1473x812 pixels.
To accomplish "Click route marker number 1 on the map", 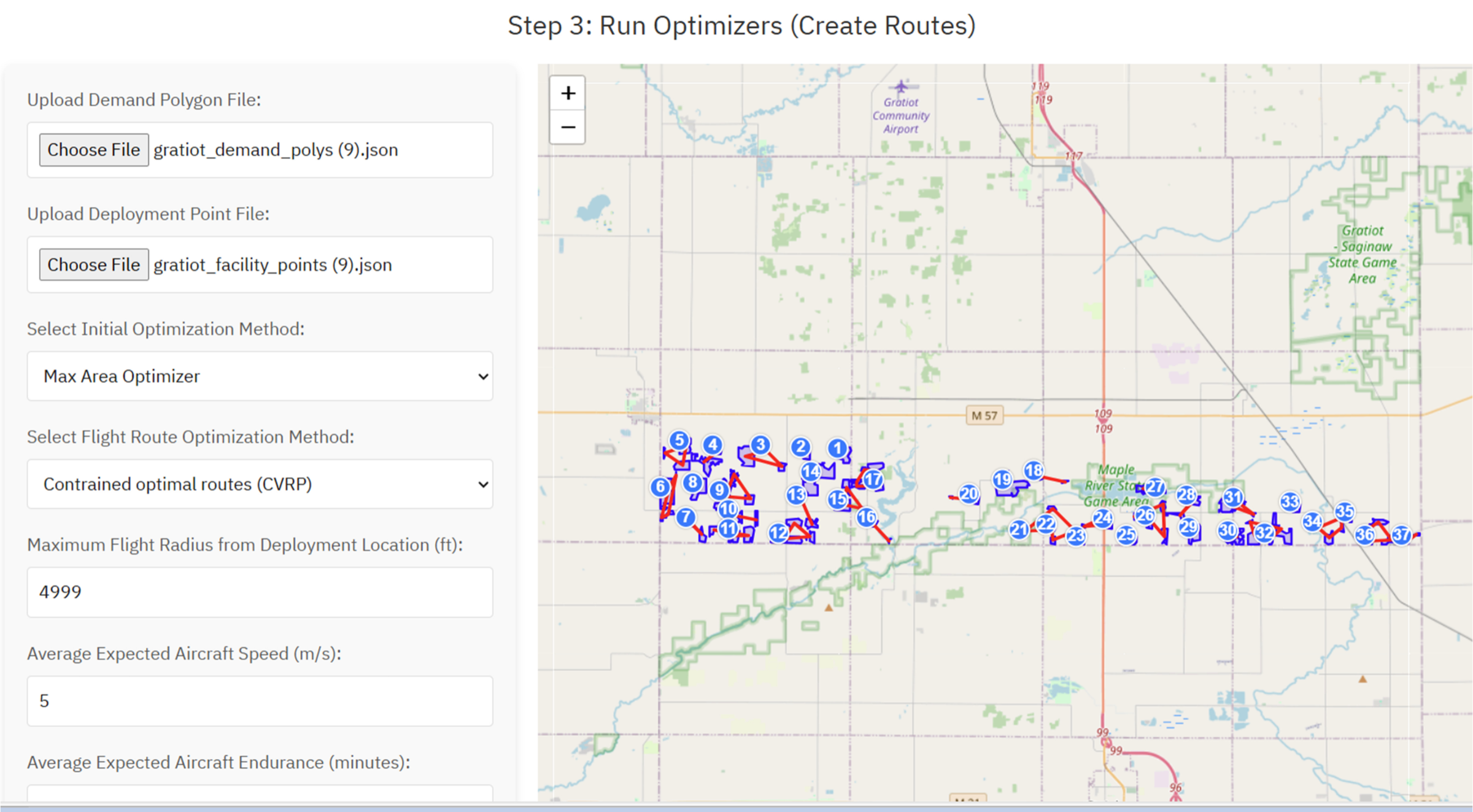I will [838, 448].
